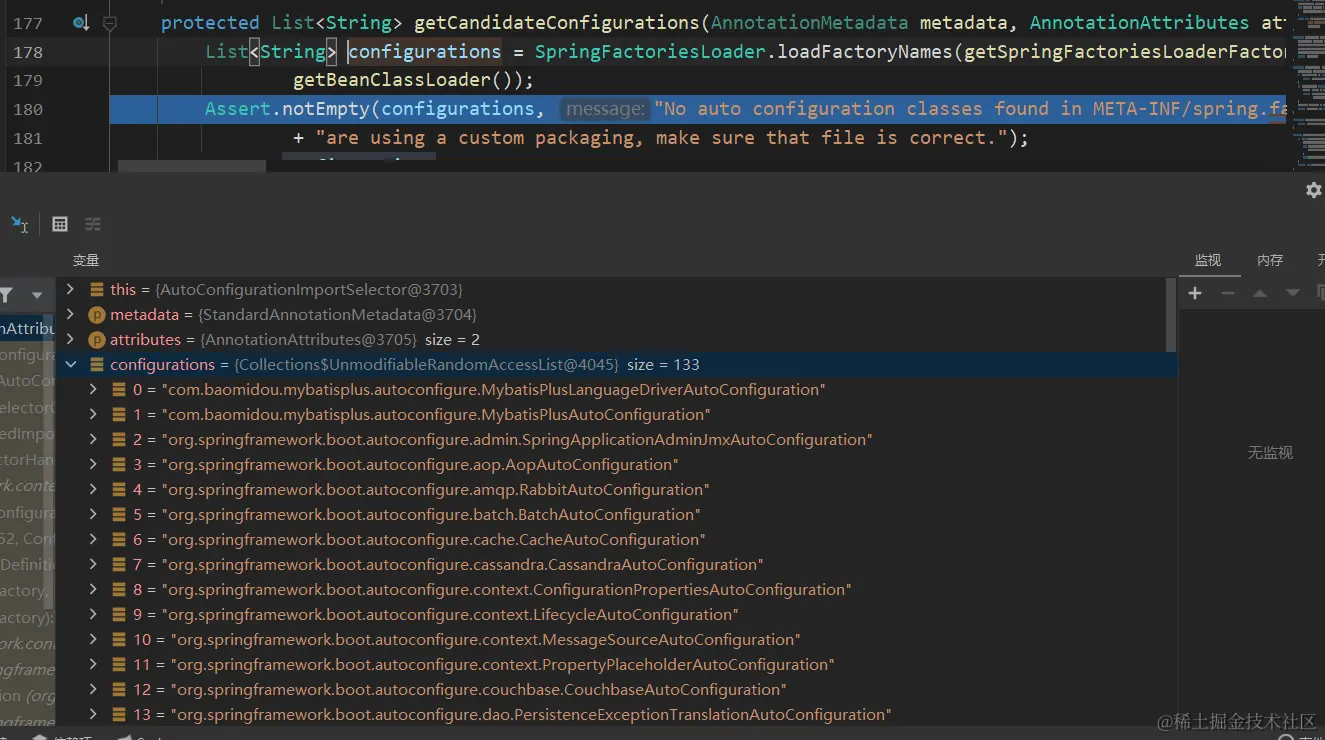The image size is (1325, 740).
Task: Move watch down with down arrow icon
Action: pyautogui.click(x=1292, y=293)
